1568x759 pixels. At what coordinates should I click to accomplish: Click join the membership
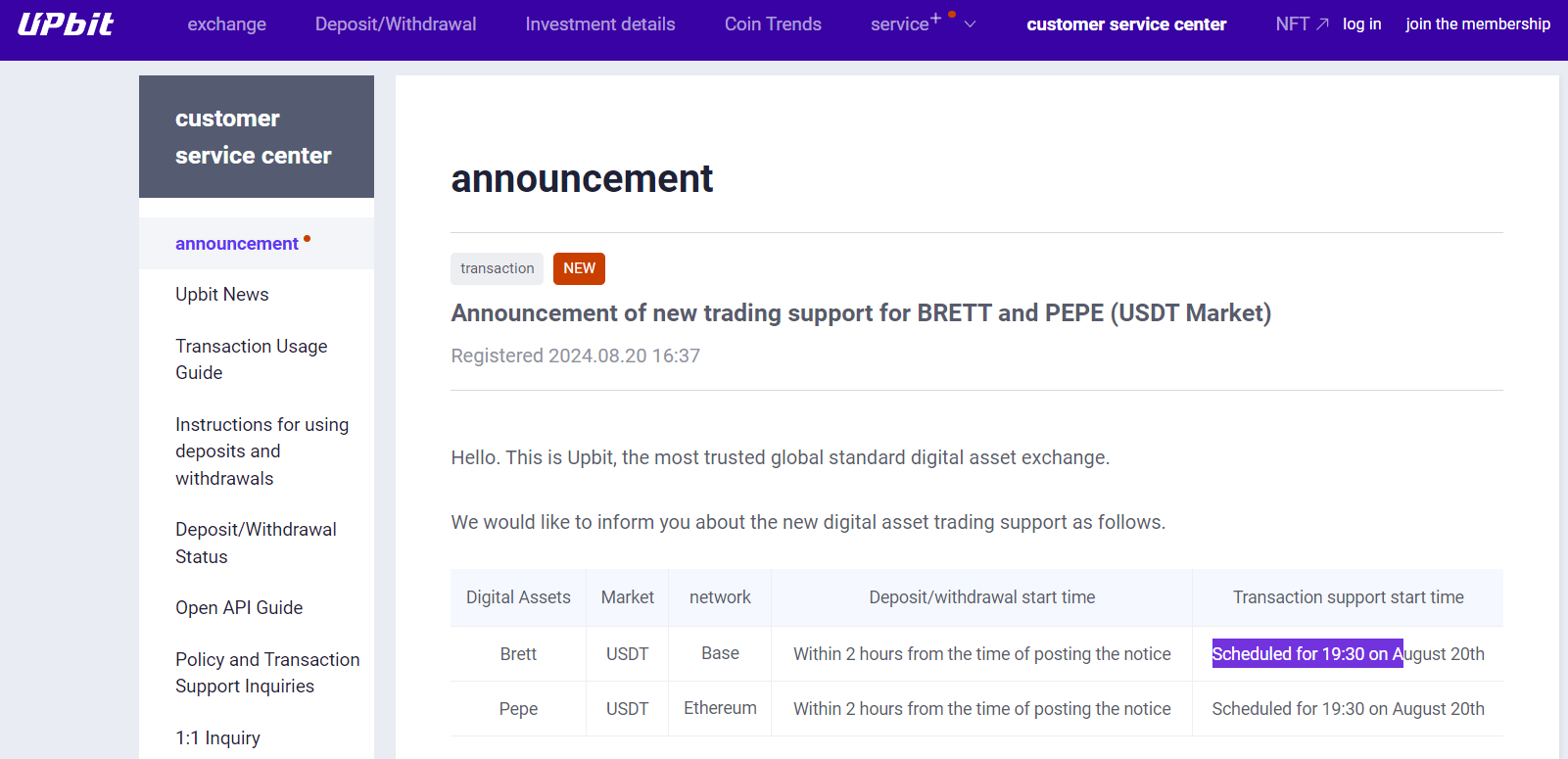[x=1478, y=24]
